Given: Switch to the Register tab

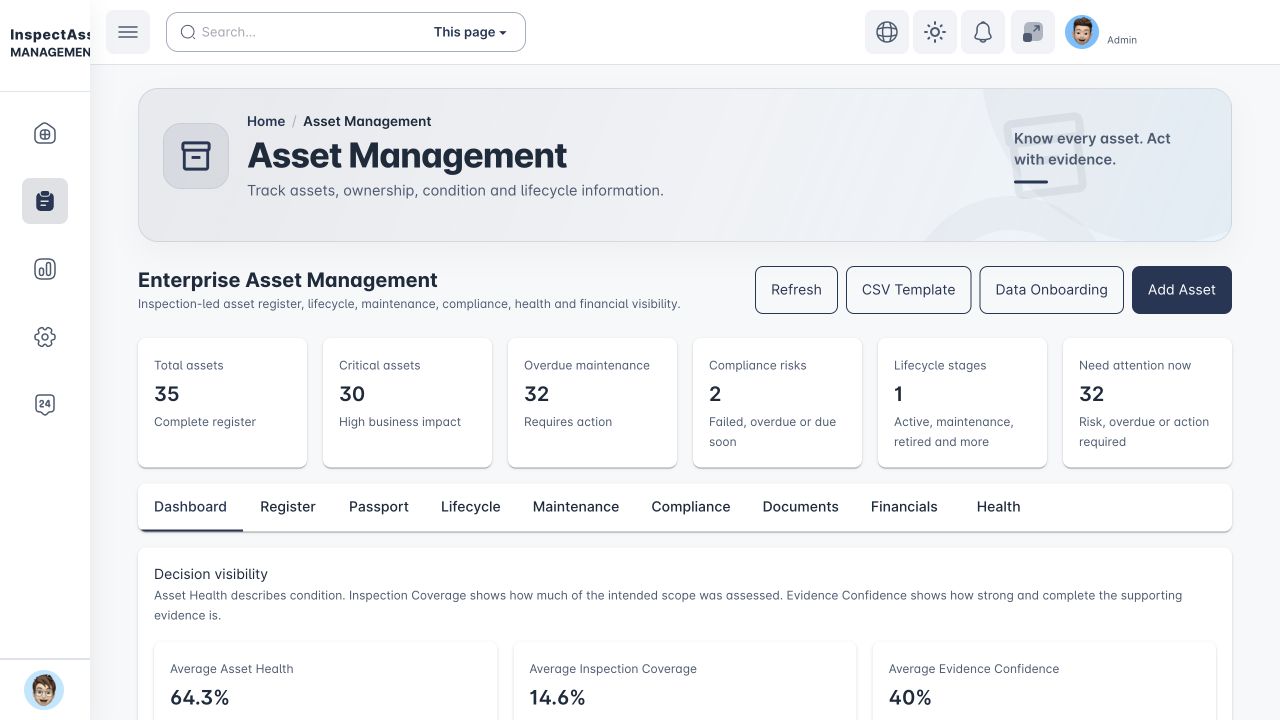Looking at the screenshot, I should coord(288,507).
